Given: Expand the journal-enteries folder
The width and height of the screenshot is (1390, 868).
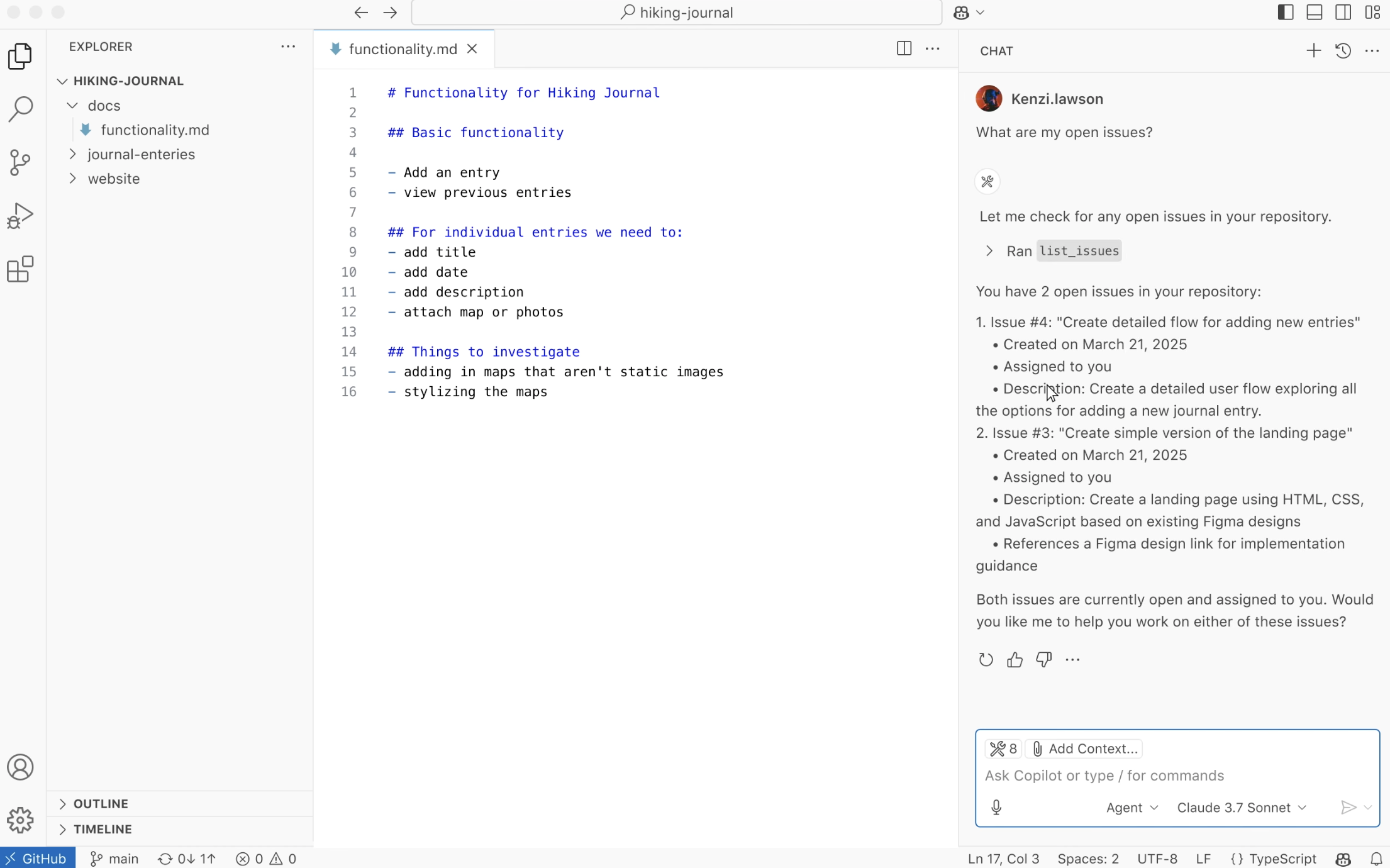Looking at the screenshot, I should (141, 155).
